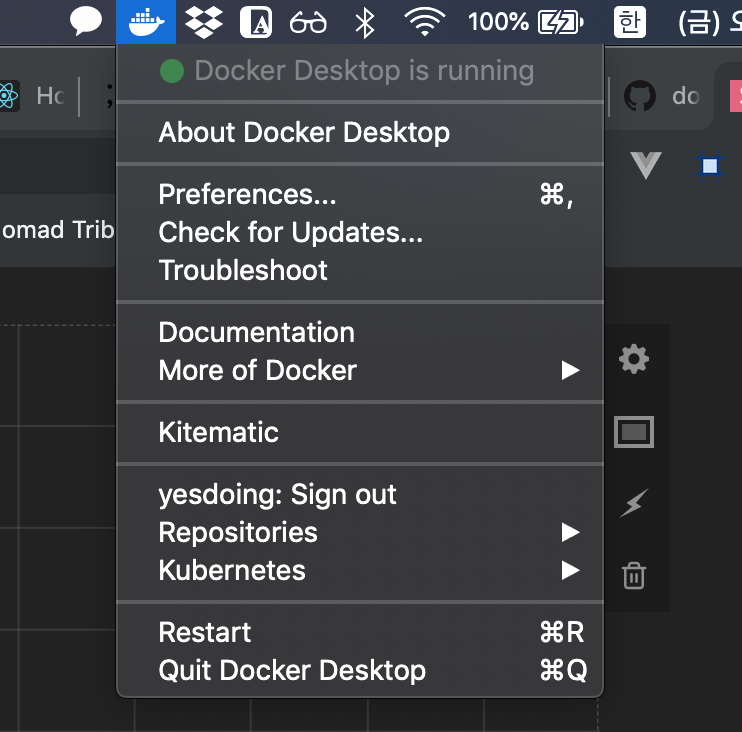Viewport: 742px width, 732px height.
Task: Open Kitematic from the menu
Action: click(218, 433)
